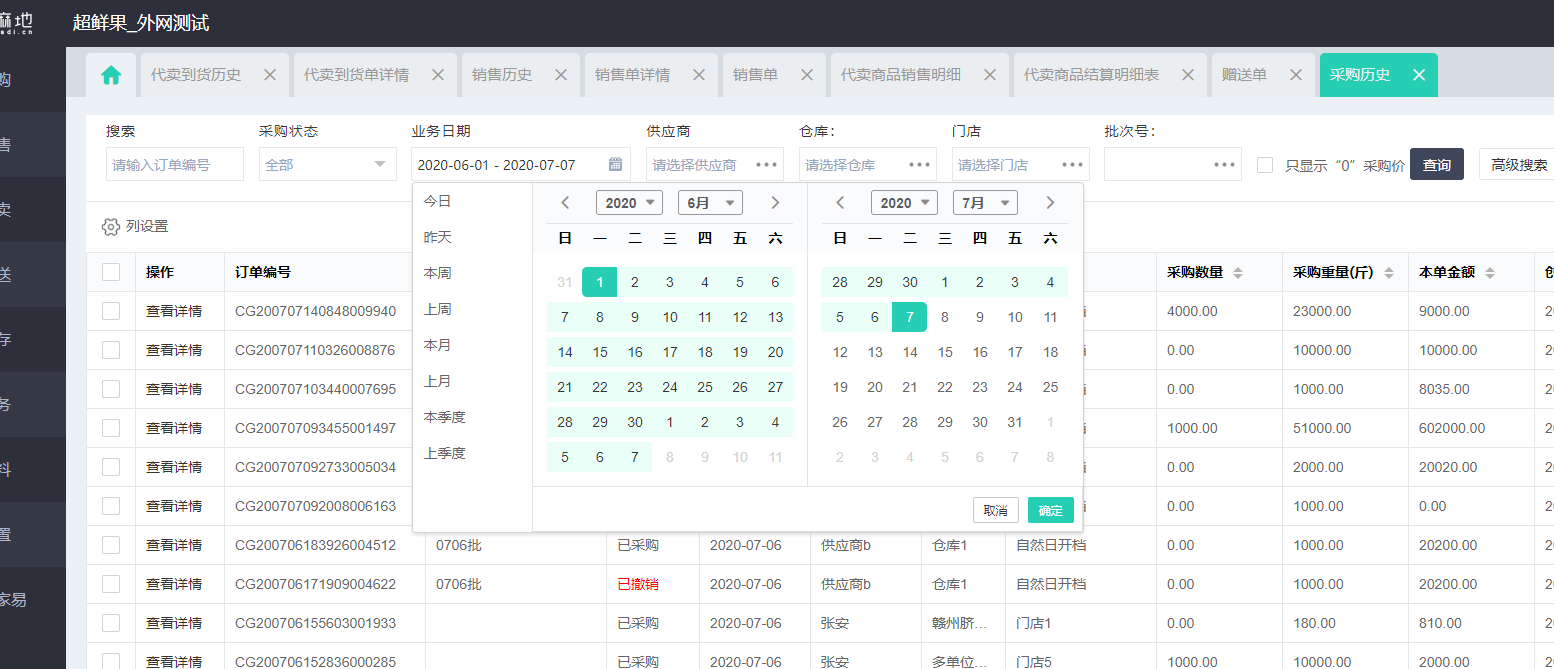The height and width of the screenshot is (669, 1554).
Task: Close the 赠送单 tab
Action: click(1295, 75)
